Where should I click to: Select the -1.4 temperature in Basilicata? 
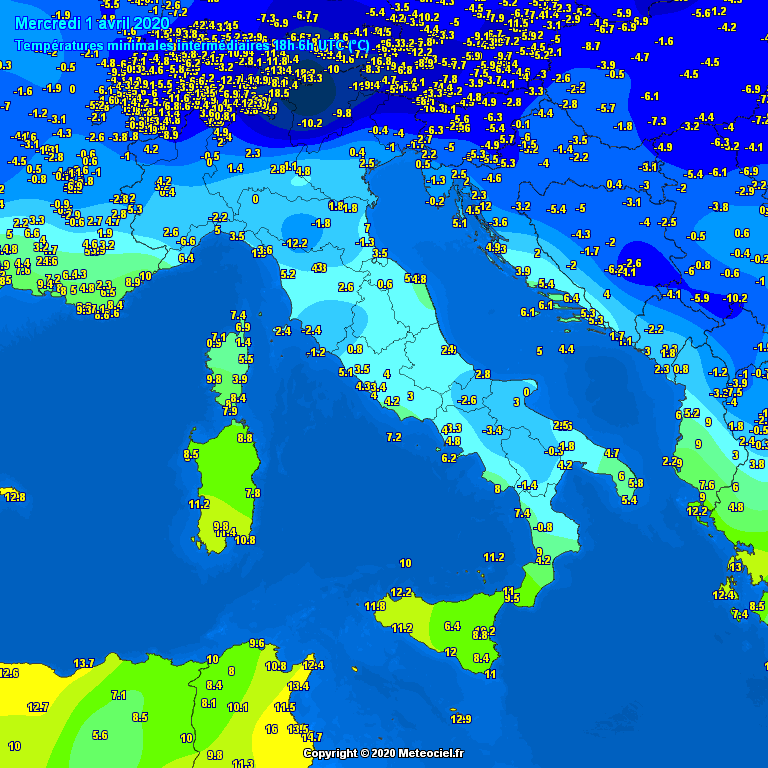(528, 485)
